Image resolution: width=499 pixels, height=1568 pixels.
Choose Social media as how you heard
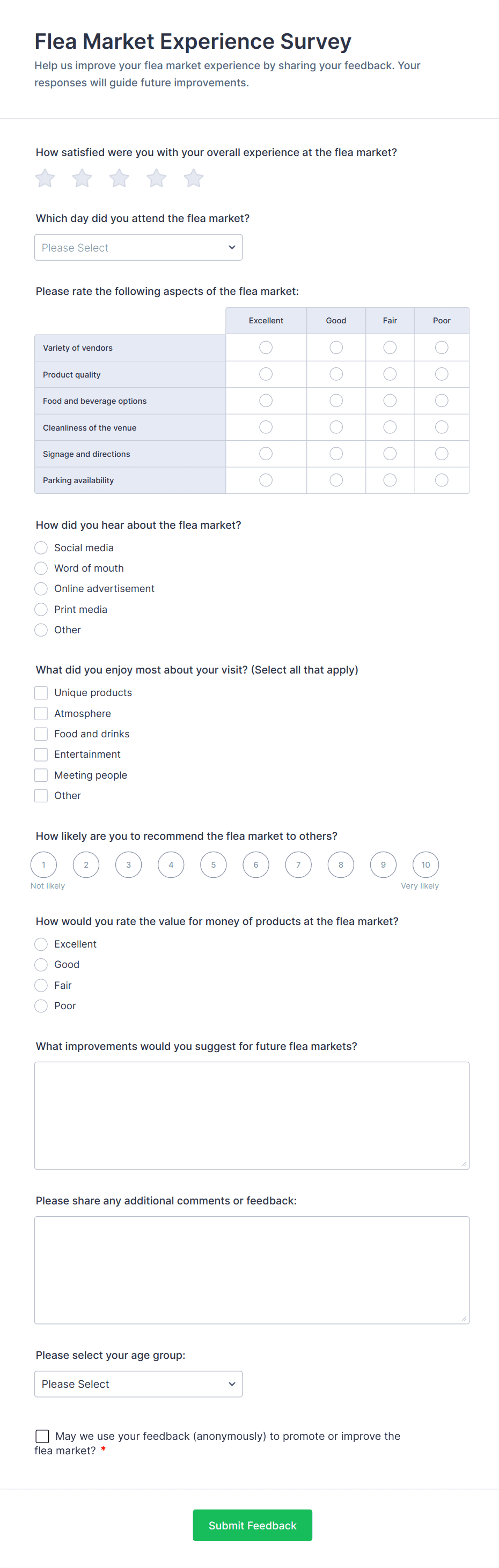click(x=41, y=548)
